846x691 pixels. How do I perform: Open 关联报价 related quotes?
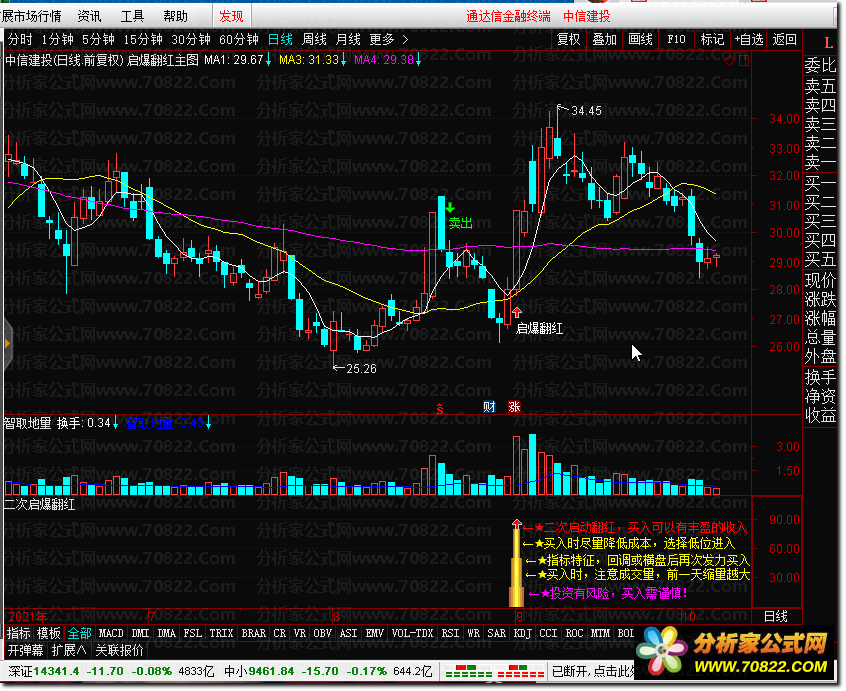point(119,650)
